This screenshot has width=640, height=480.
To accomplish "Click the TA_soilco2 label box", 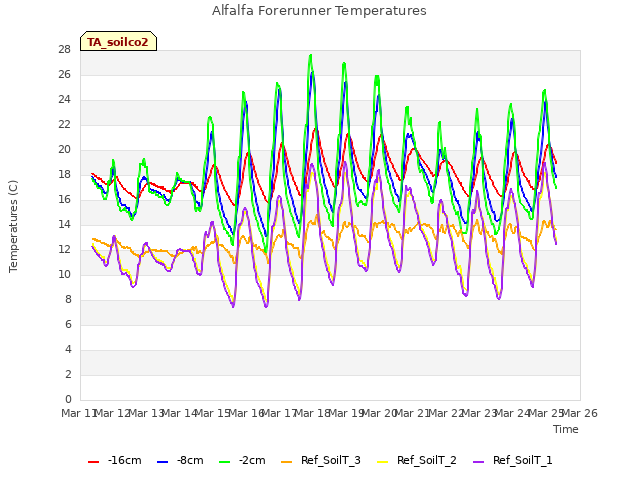I will [118, 41].
